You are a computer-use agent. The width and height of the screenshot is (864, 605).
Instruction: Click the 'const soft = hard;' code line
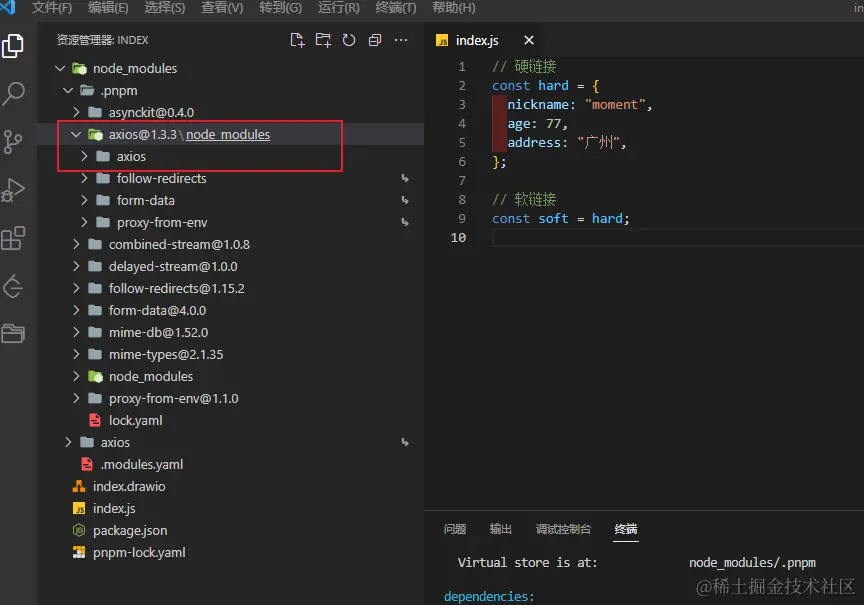pos(561,219)
